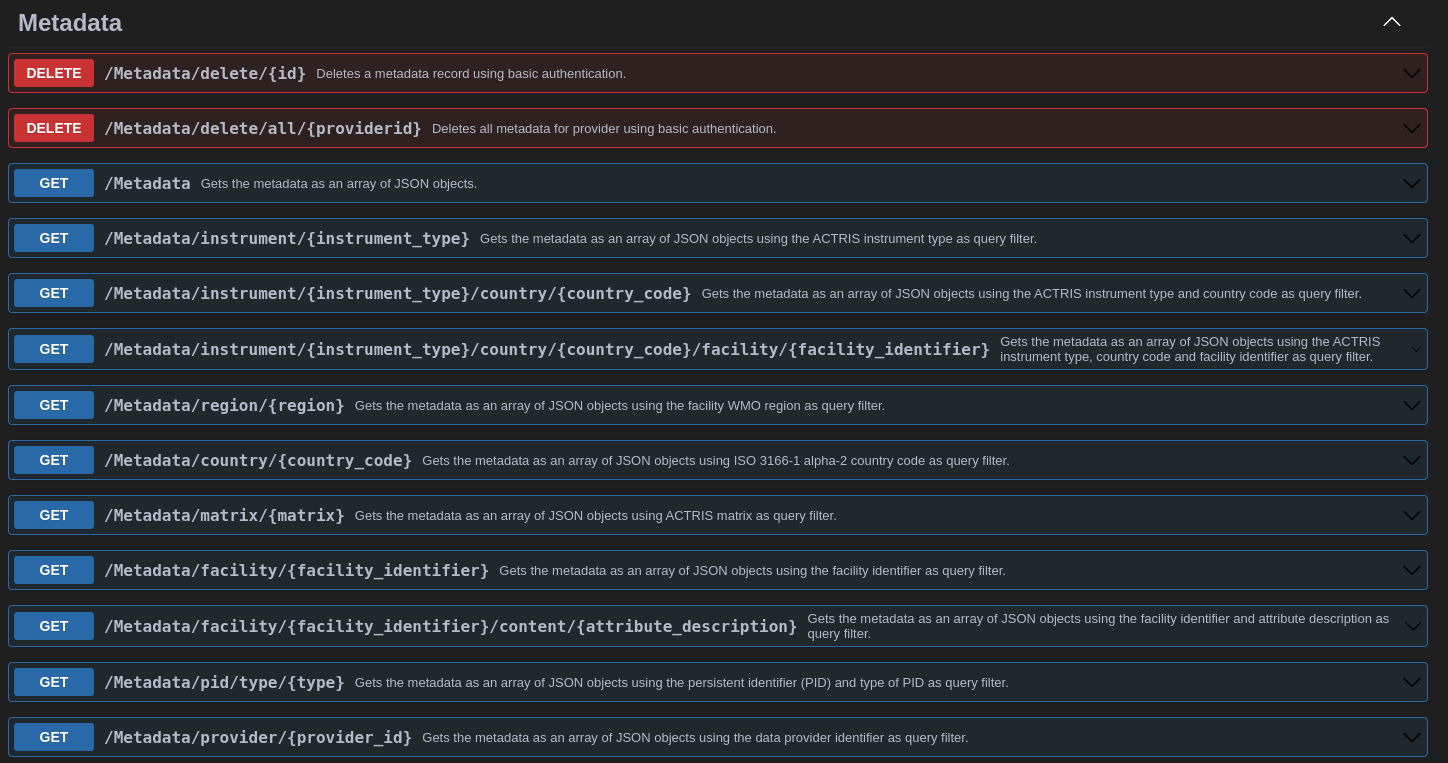Open /Metadata/region/{region} endpoint path

[224, 405]
